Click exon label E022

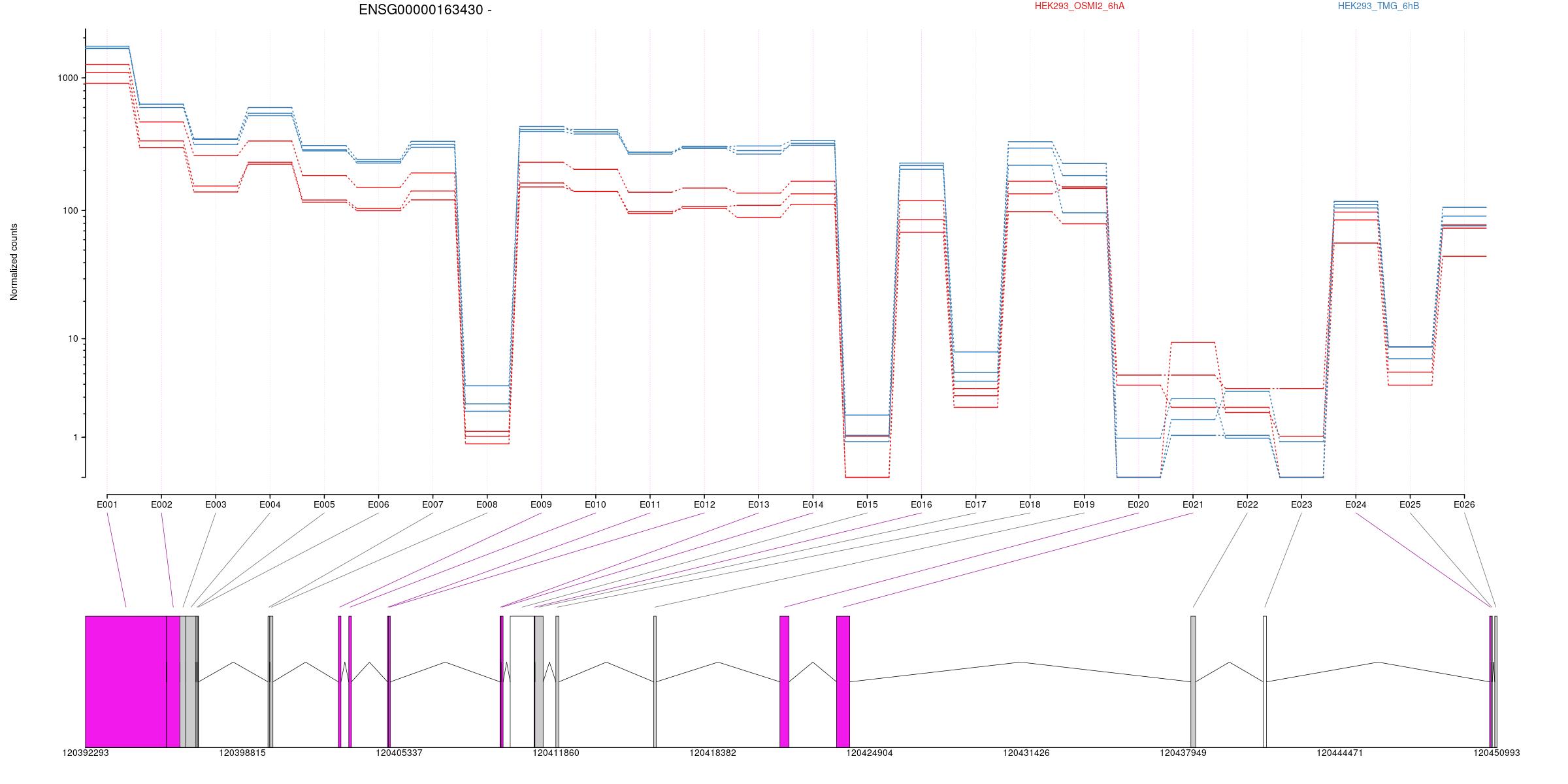[x=1247, y=504]
